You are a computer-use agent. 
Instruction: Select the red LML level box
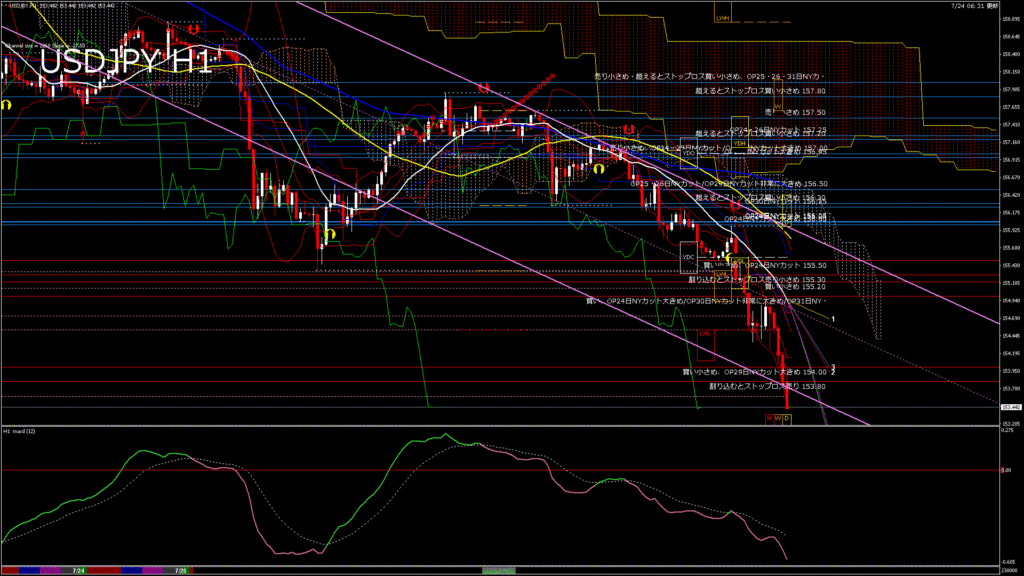tap(705, 345)
